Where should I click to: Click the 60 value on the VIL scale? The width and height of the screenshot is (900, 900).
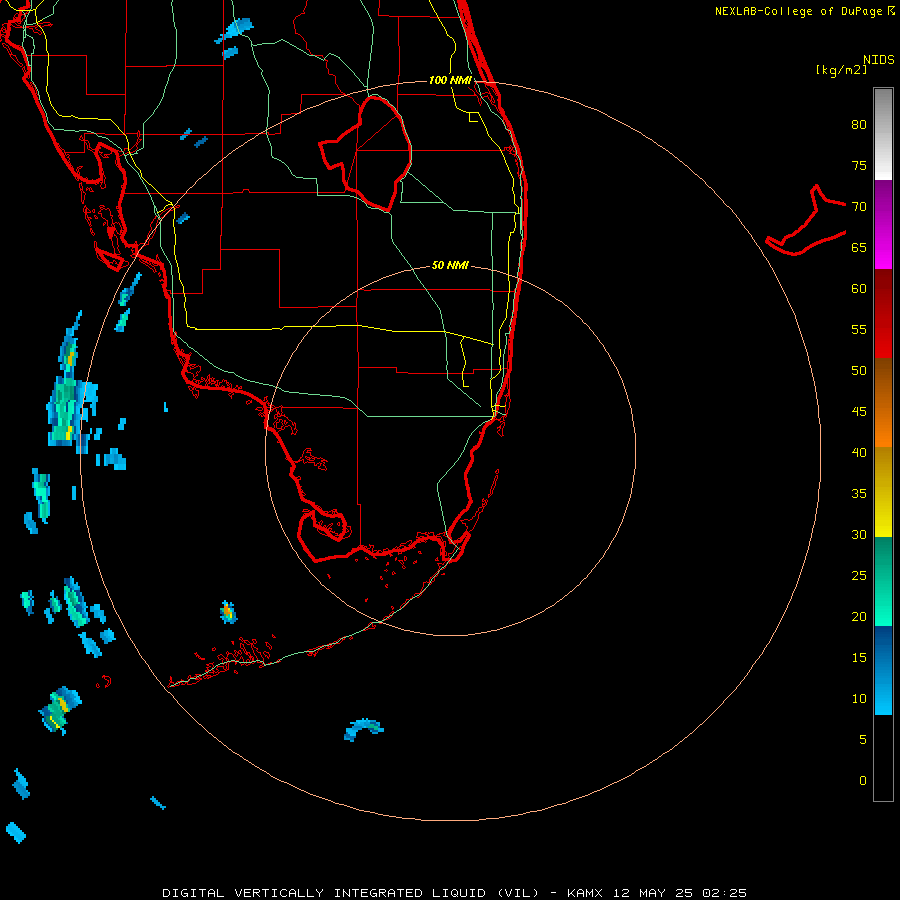coord(859,289)
